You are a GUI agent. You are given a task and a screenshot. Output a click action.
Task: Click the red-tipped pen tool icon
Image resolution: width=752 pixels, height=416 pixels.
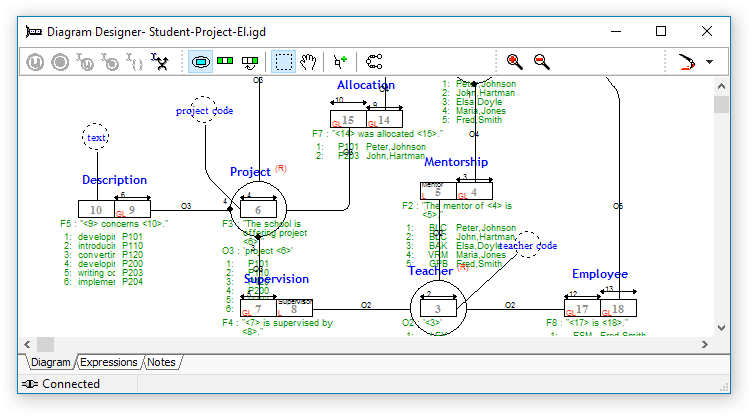click(x=686, y=62)
